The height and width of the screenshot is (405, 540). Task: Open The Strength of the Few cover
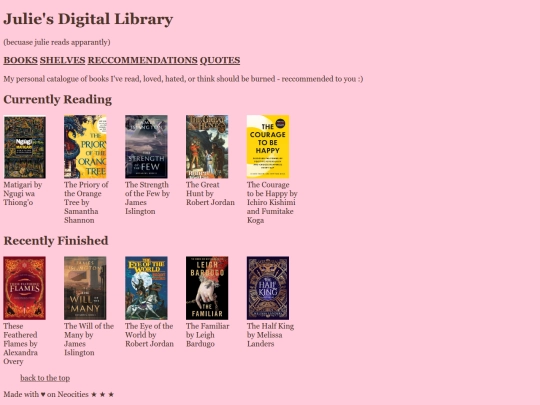point(146,147)
